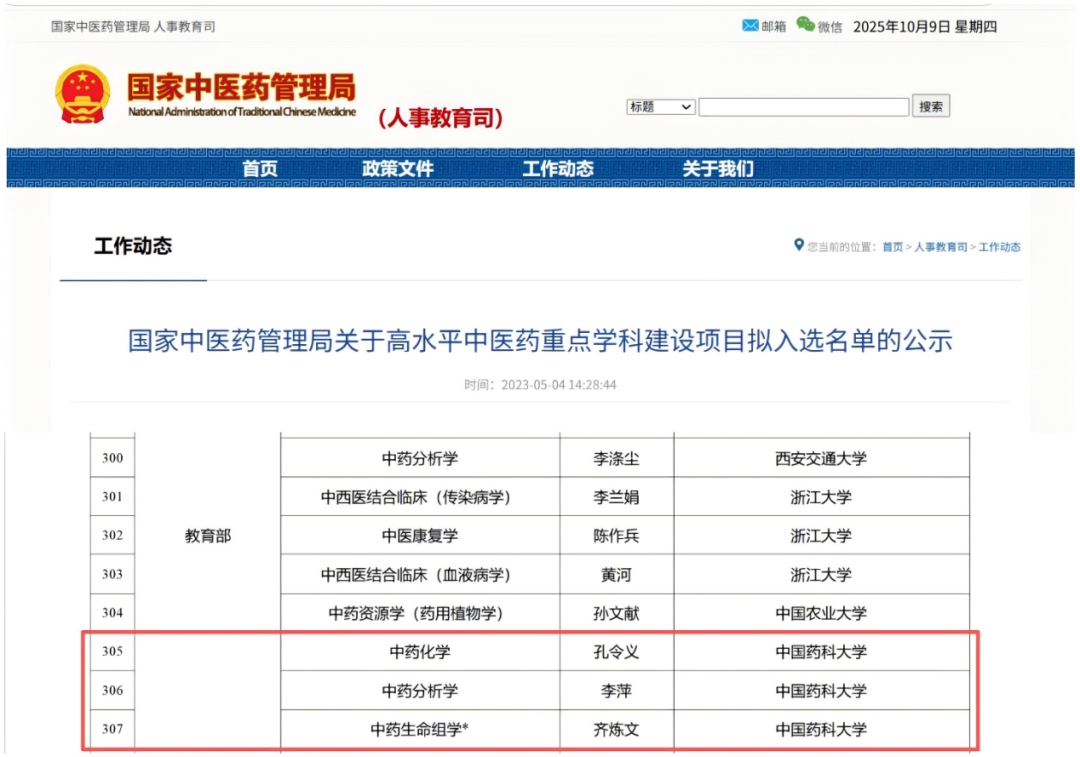Image resolution: width=1080 pixels, height=757 pixels.
Task: Open 政策文件 in the navigation bar
Action: point(398,169)
